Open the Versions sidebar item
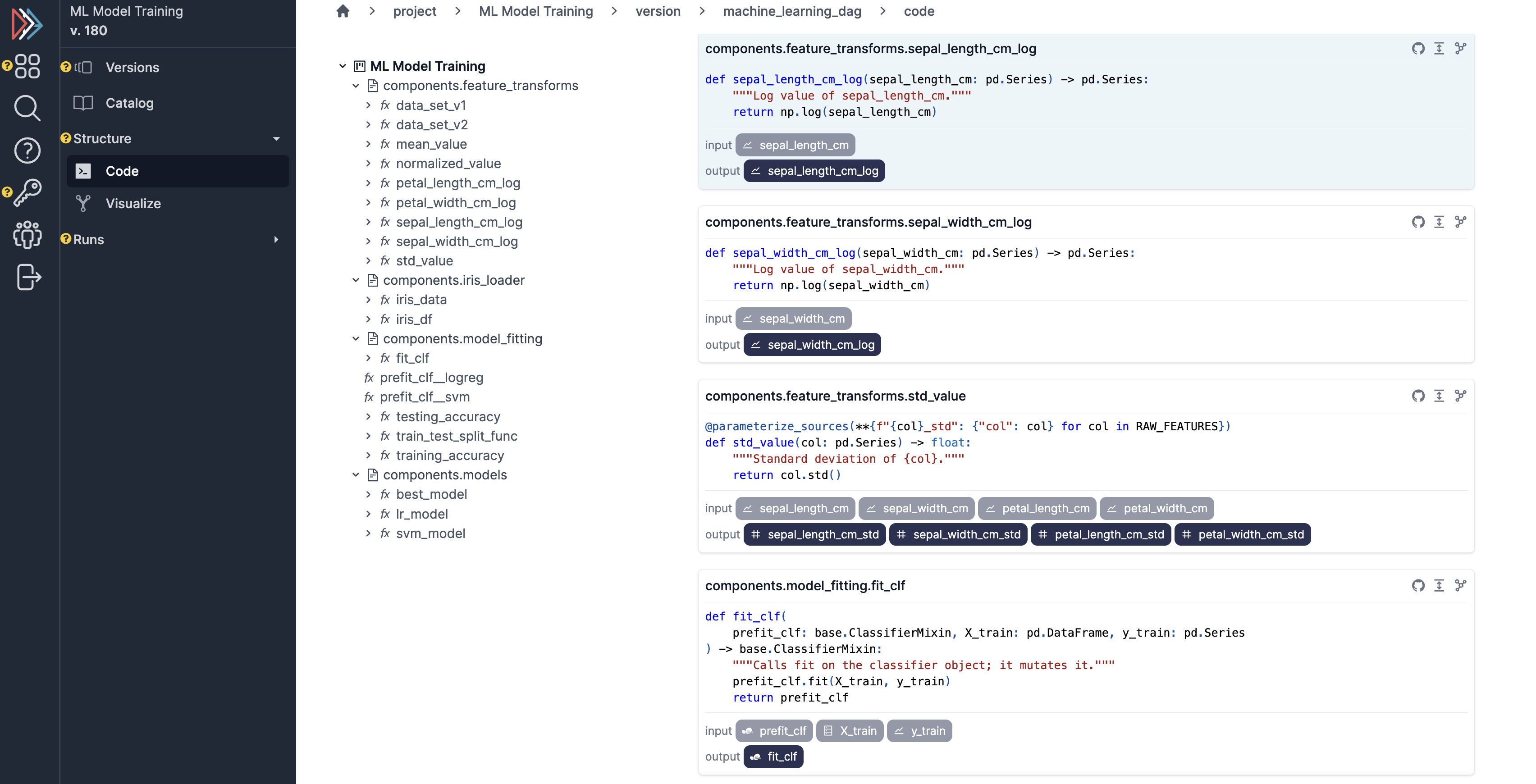Screen dimensions: 1536x784 tap(132, 68)
